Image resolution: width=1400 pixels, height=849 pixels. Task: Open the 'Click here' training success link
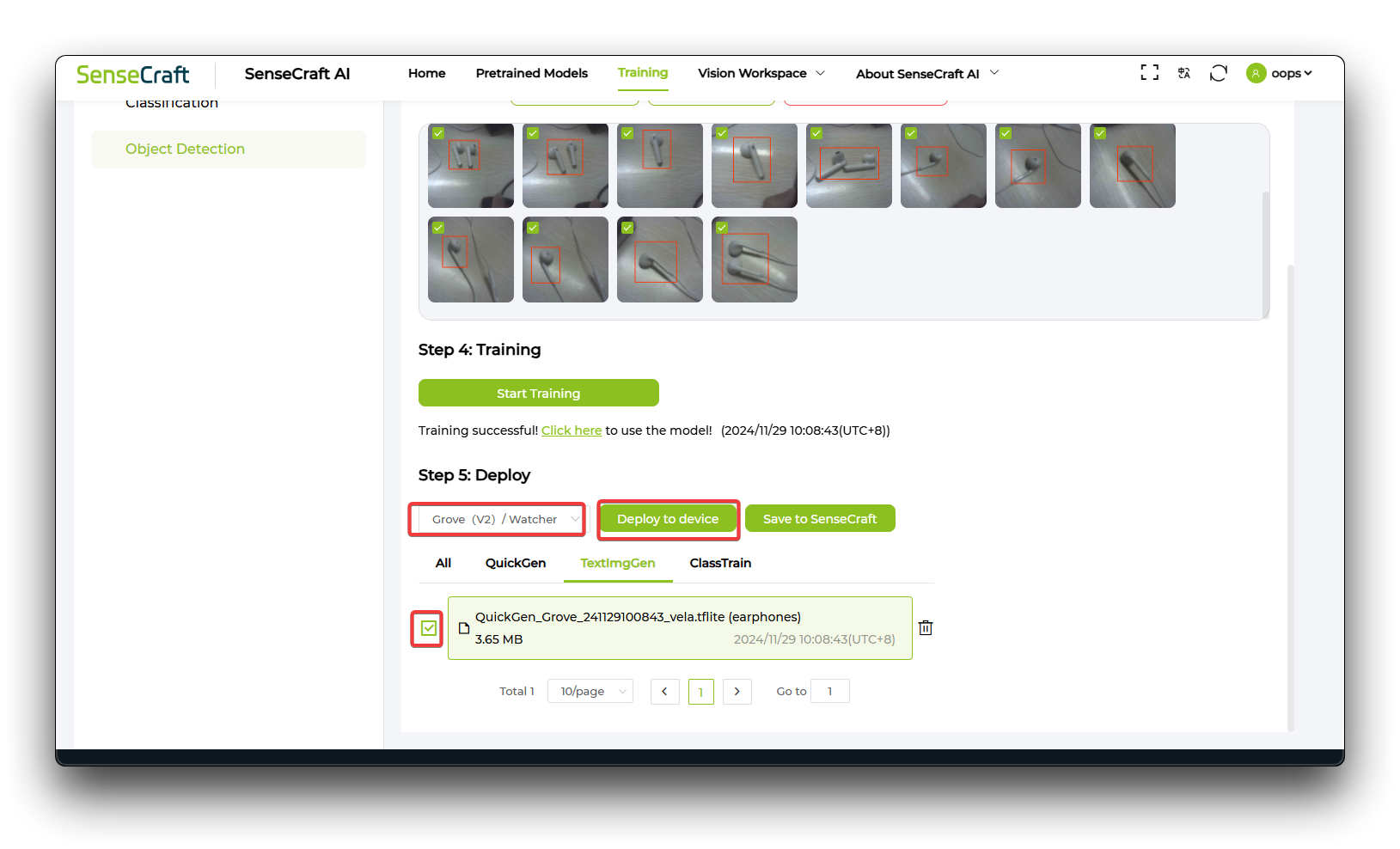point(571,430)
